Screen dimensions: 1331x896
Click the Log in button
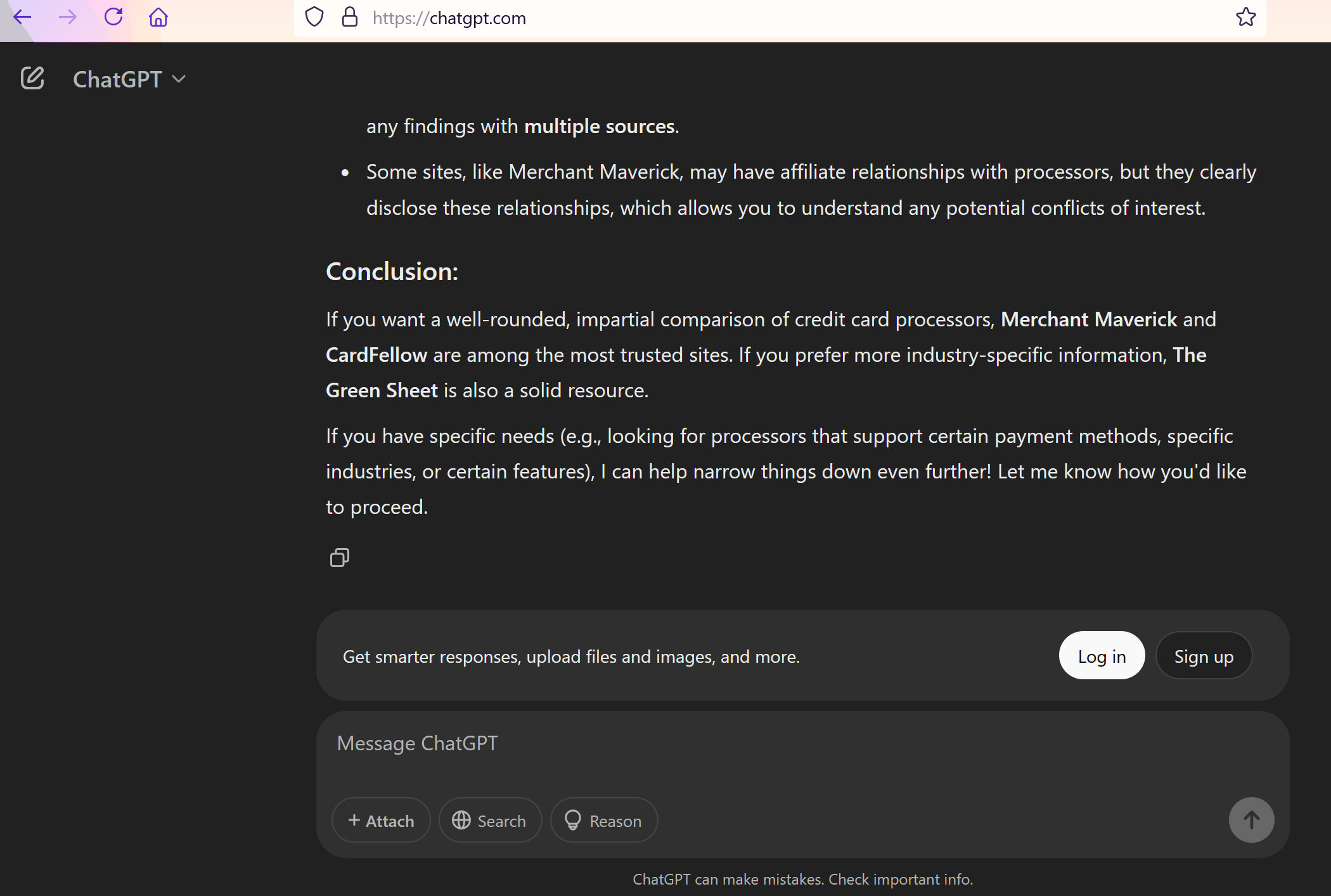click(1102, 656)
